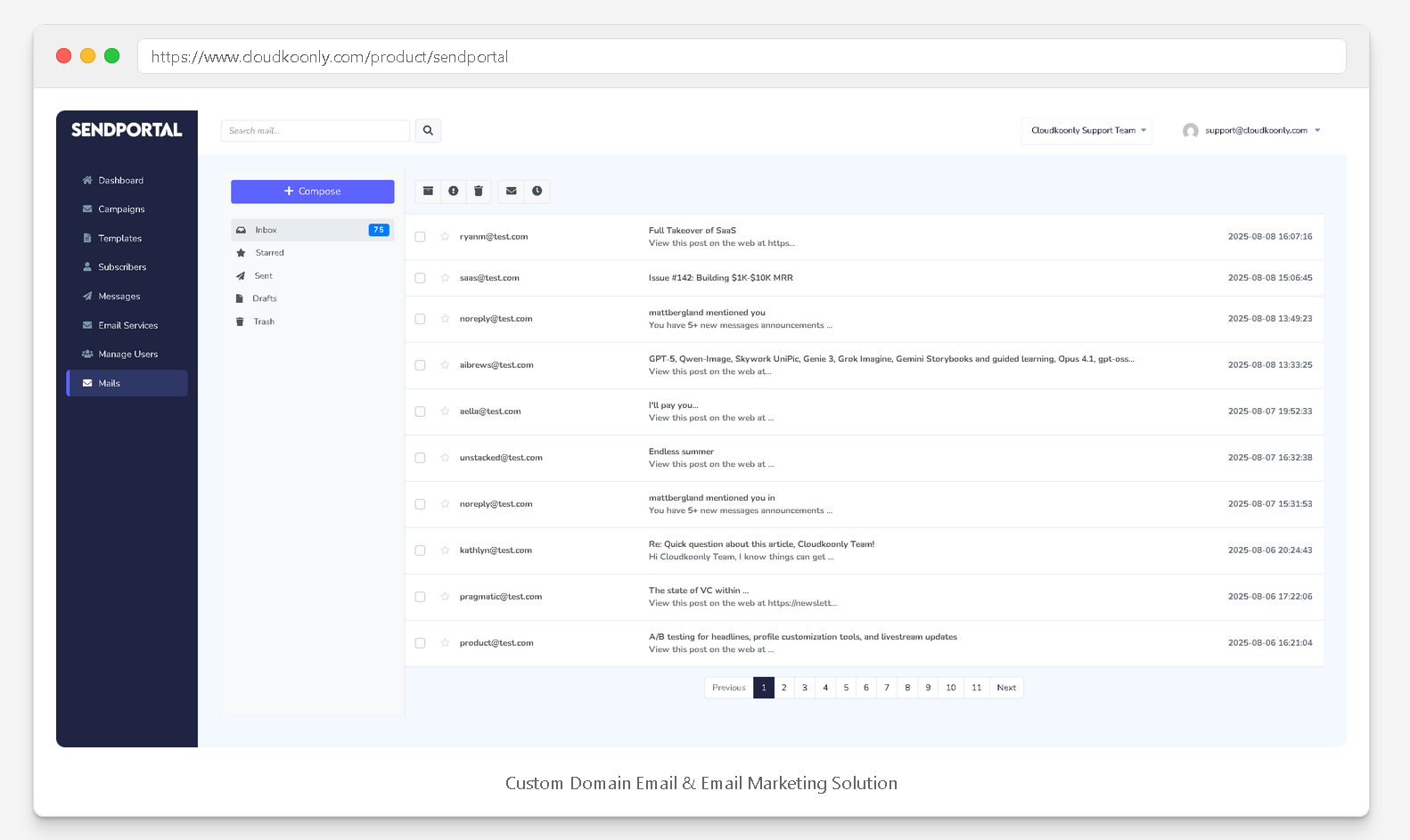Tick checkbox for noreply 13:49:23 email
This screenshot has height=840, width=1410.
(x=420, y=319)
